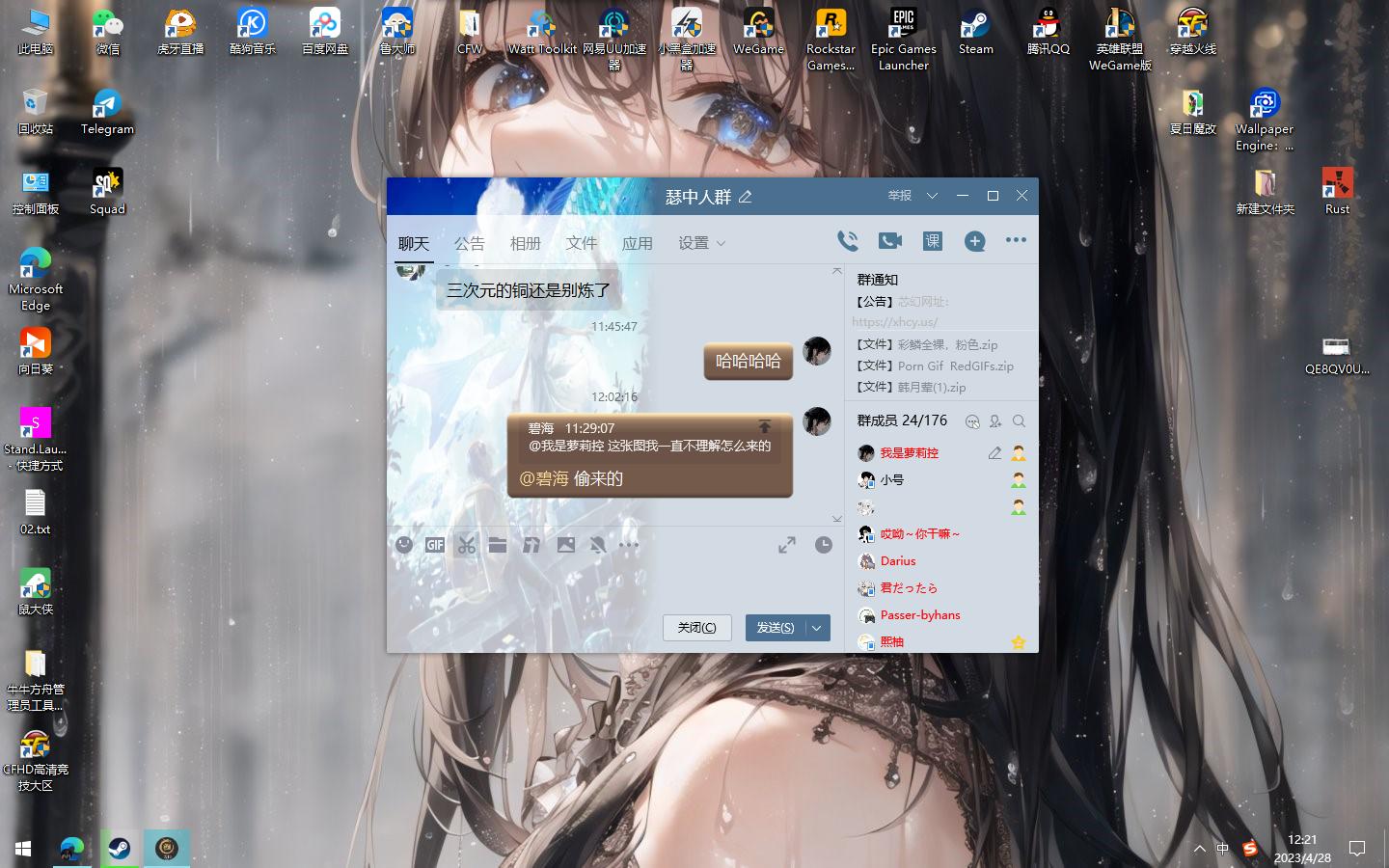Viewport: 1389px width, 868px height.
Task: Switch to the 应用 tab
Action: 638,243
